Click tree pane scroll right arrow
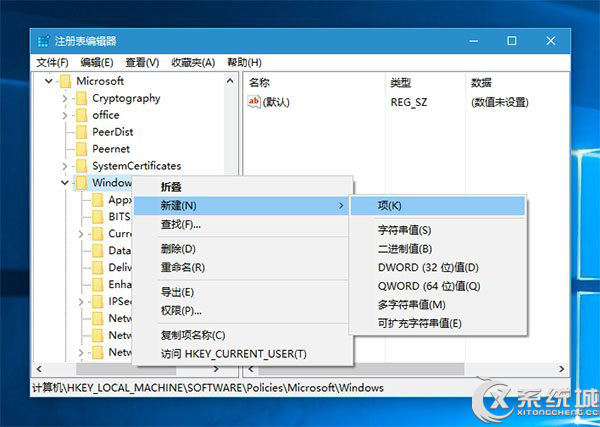This screenshot has width=600, height=427. [216, 369]
